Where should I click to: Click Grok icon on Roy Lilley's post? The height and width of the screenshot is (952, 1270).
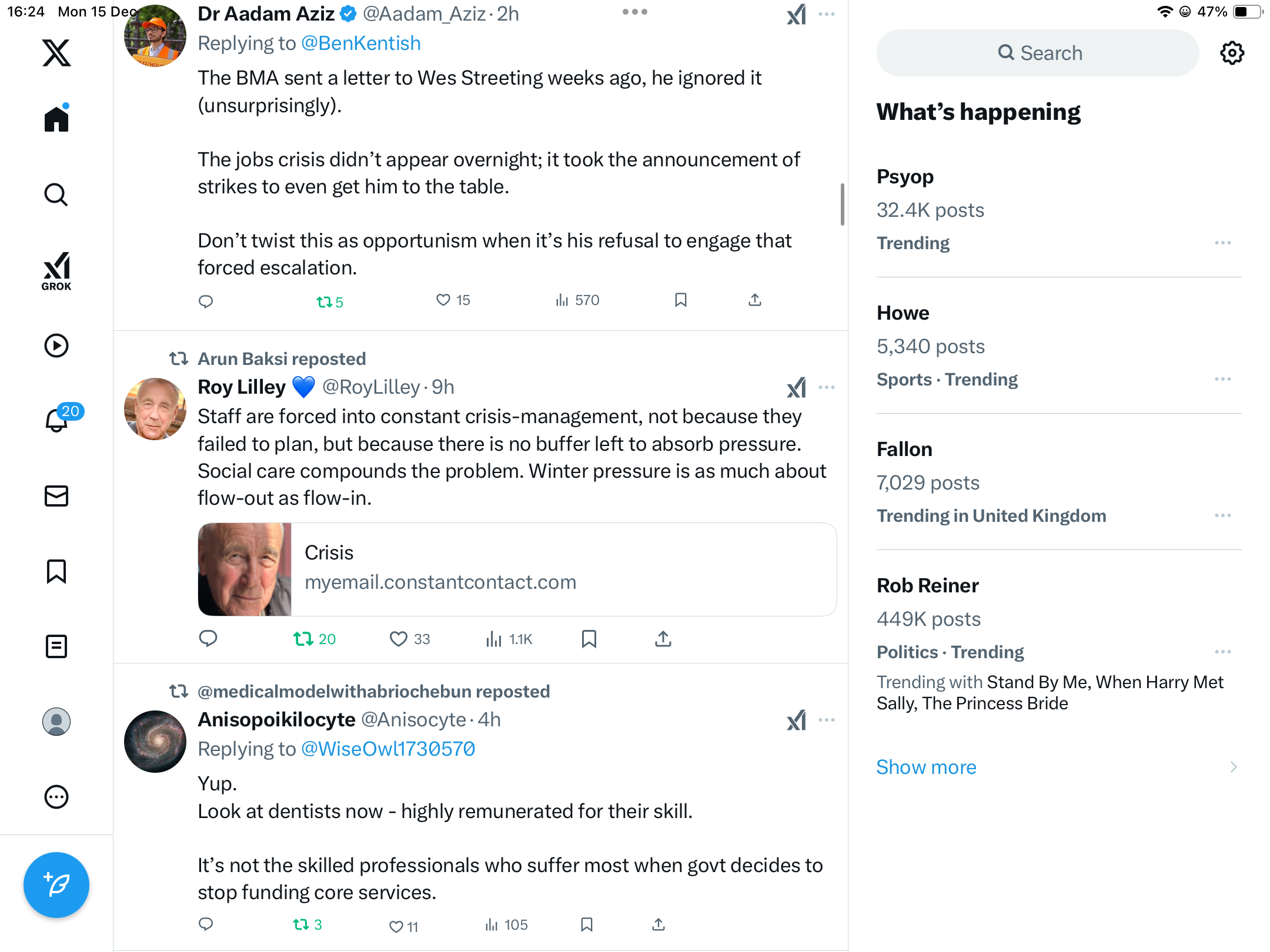(796, 387)
